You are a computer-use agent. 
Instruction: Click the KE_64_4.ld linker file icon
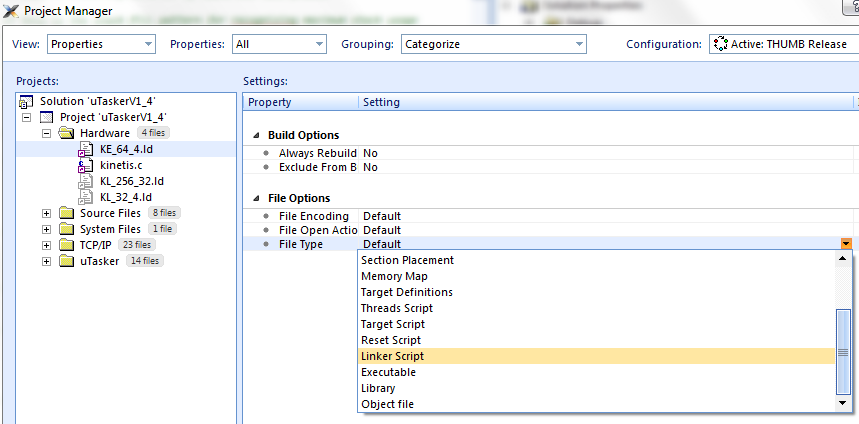(85, 149)
